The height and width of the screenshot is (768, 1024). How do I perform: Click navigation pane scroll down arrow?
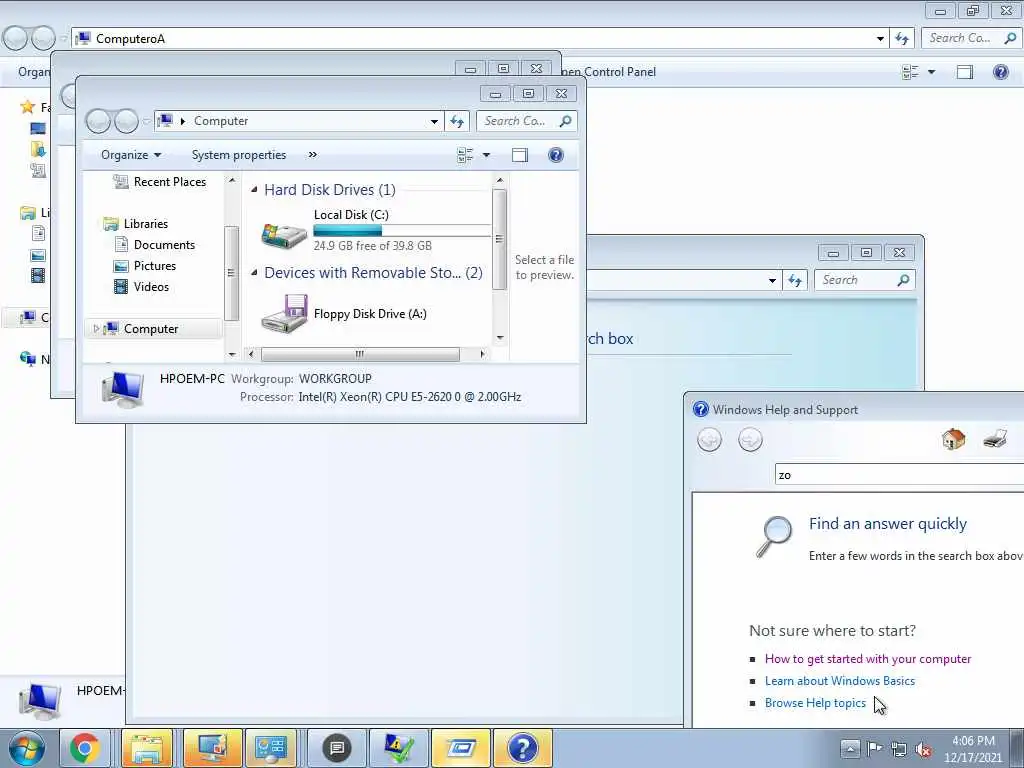point(232,354)
